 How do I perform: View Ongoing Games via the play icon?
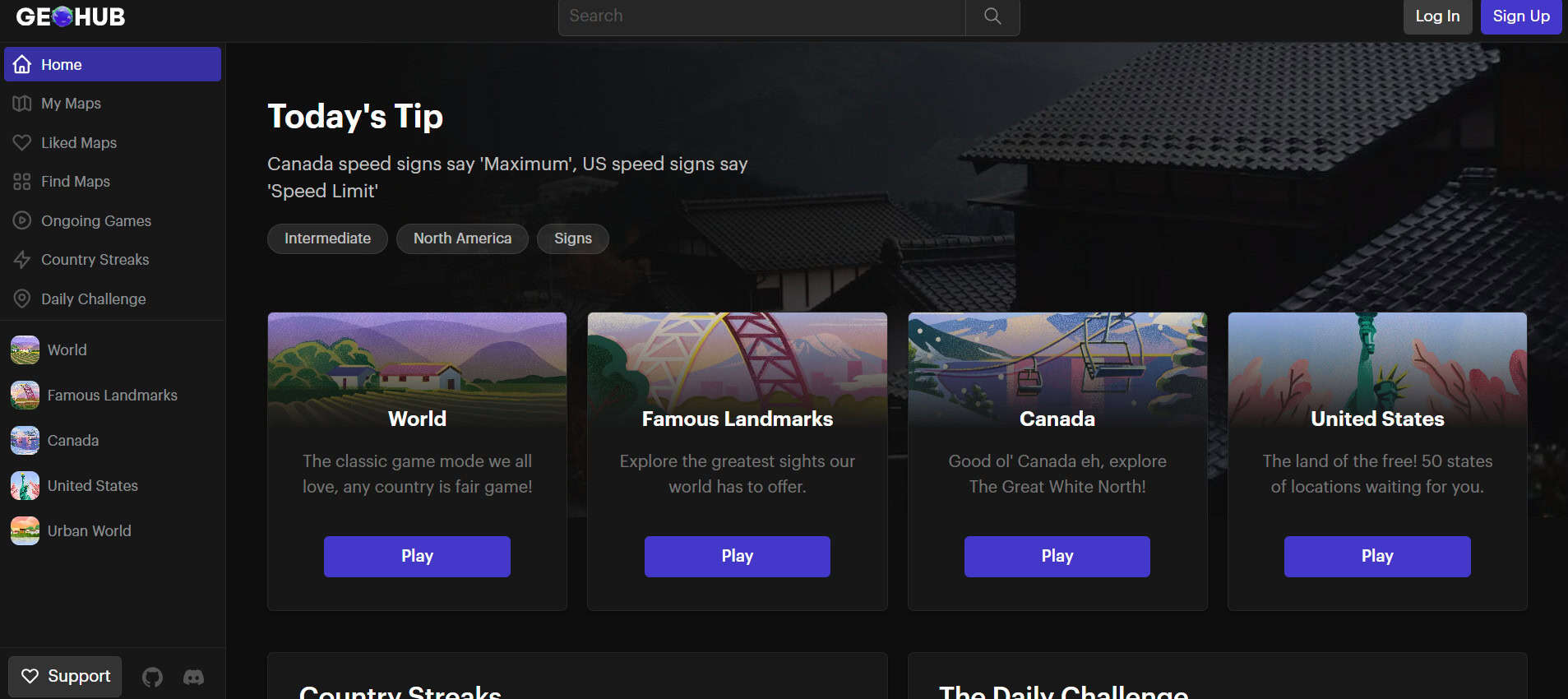[22, 220]
